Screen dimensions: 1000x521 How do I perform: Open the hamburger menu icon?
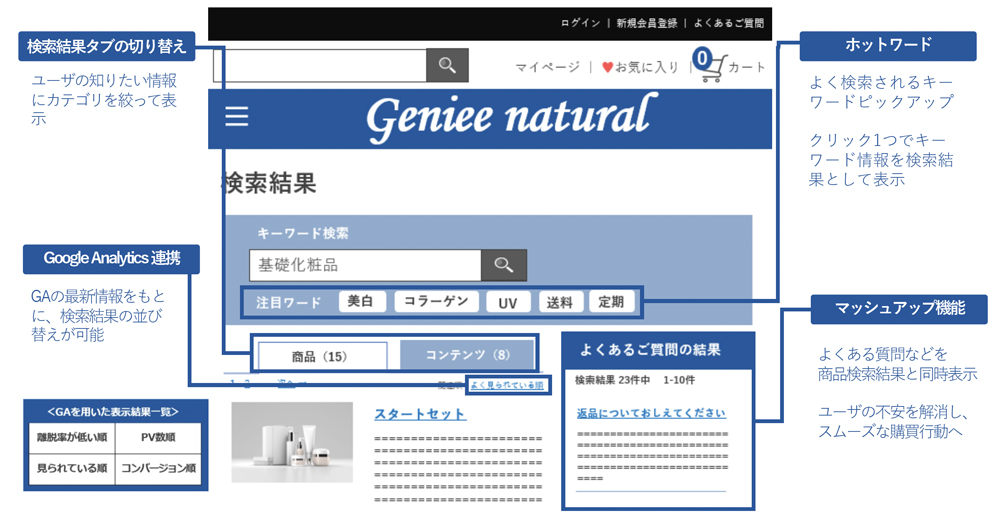point(237,117)
